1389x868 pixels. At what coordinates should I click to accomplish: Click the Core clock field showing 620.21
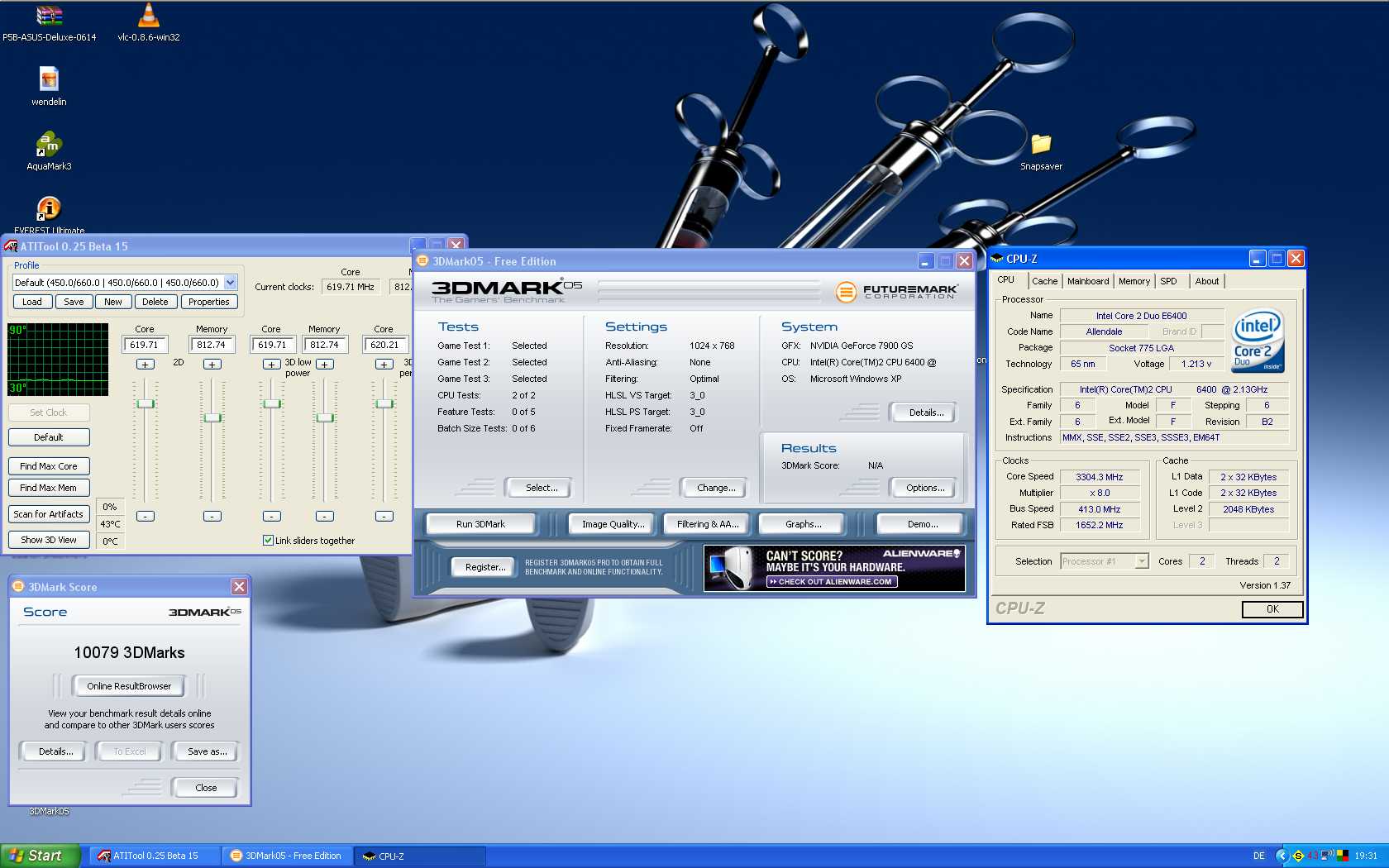point(385,345)
